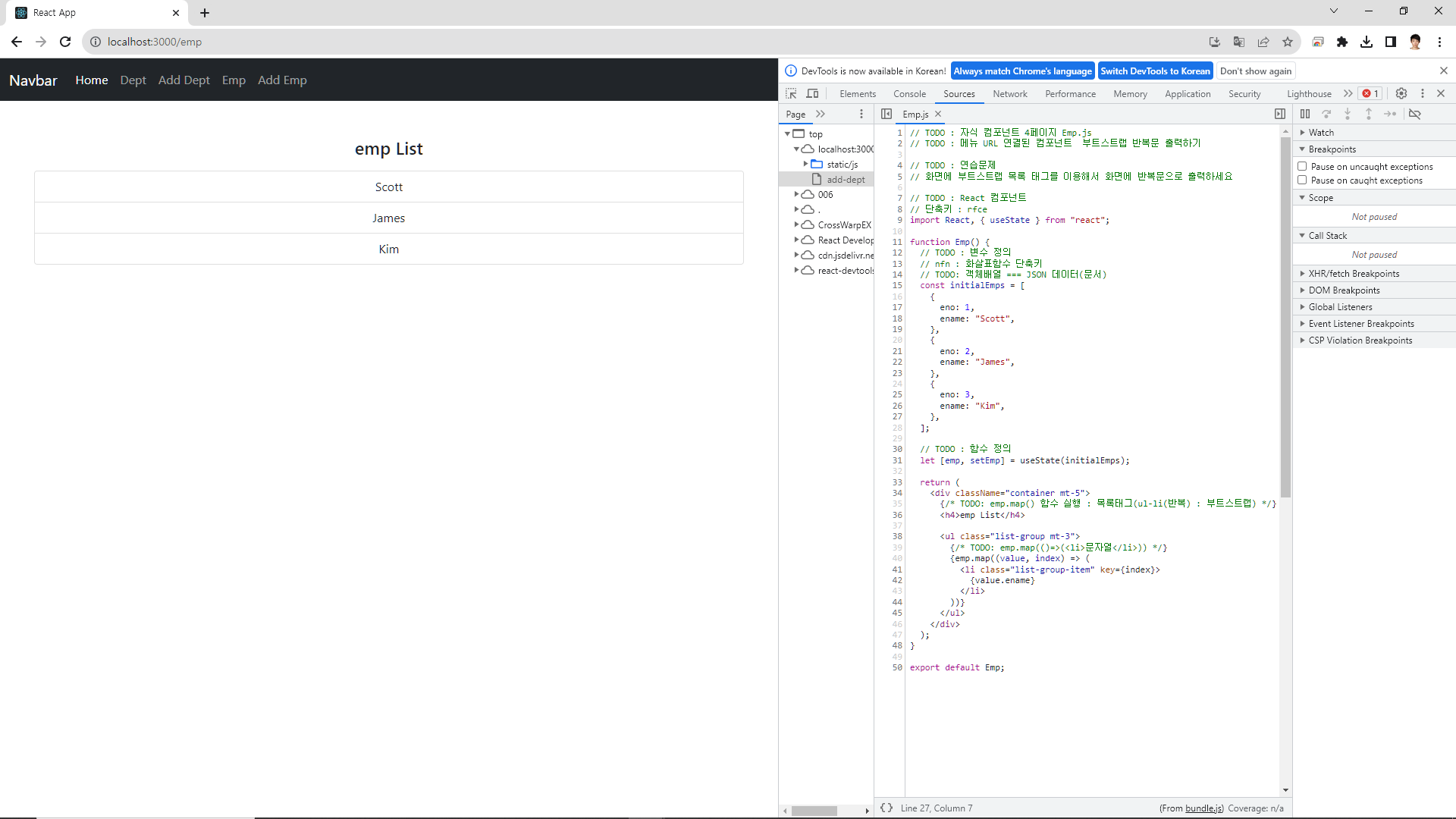
Task: Switch to the Console tab
Action: tap(909, 94)
